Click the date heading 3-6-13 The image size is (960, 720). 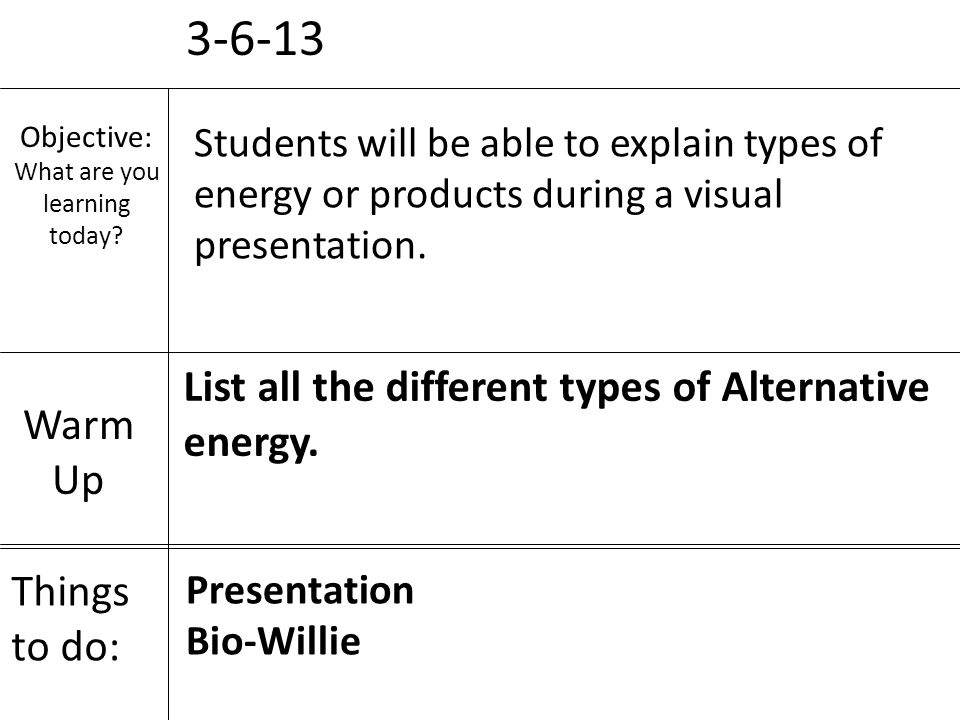click(x=255, y=39)
